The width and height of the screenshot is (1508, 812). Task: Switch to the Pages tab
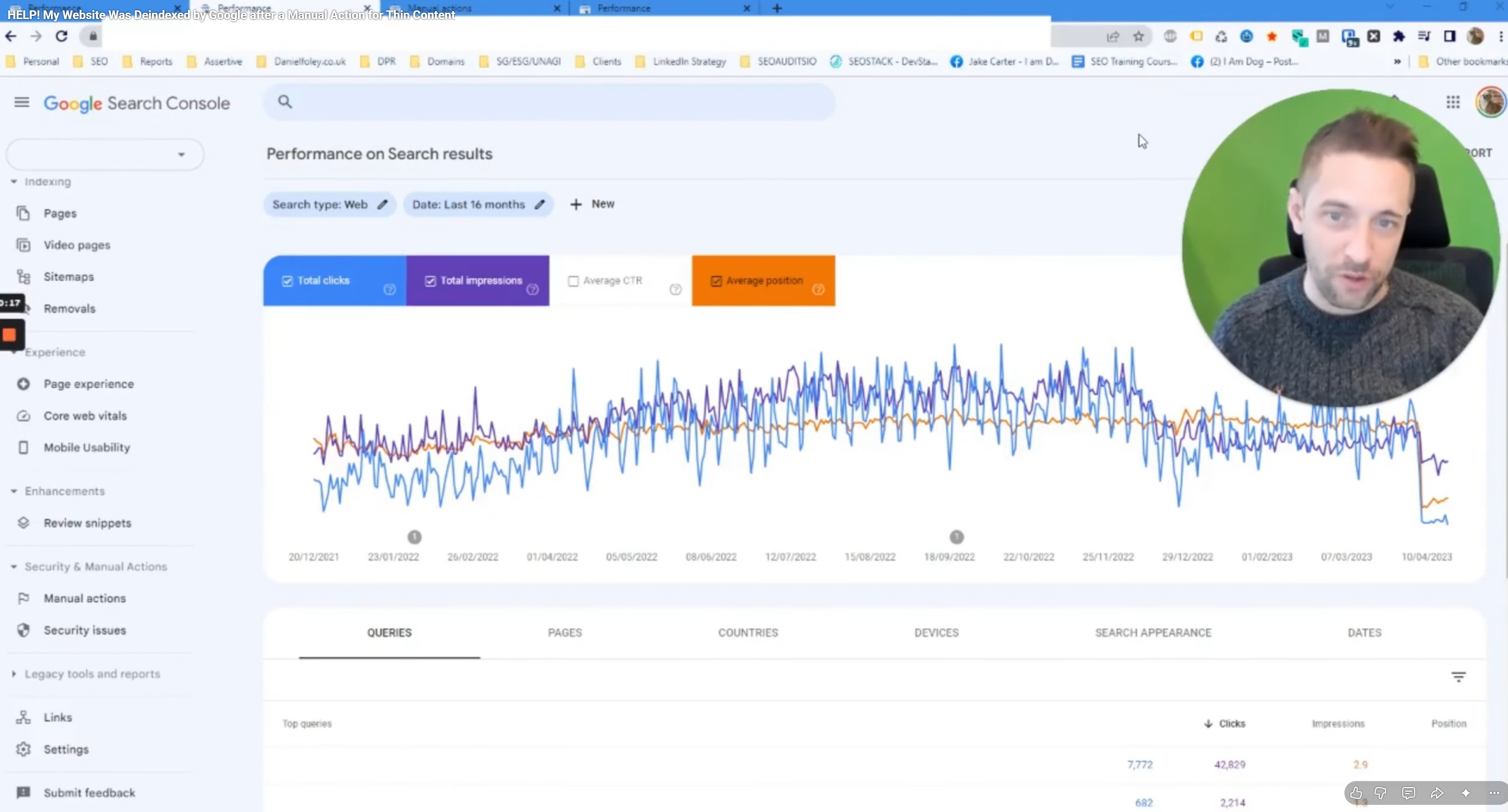pyautogui.click(x=565, y=633)
